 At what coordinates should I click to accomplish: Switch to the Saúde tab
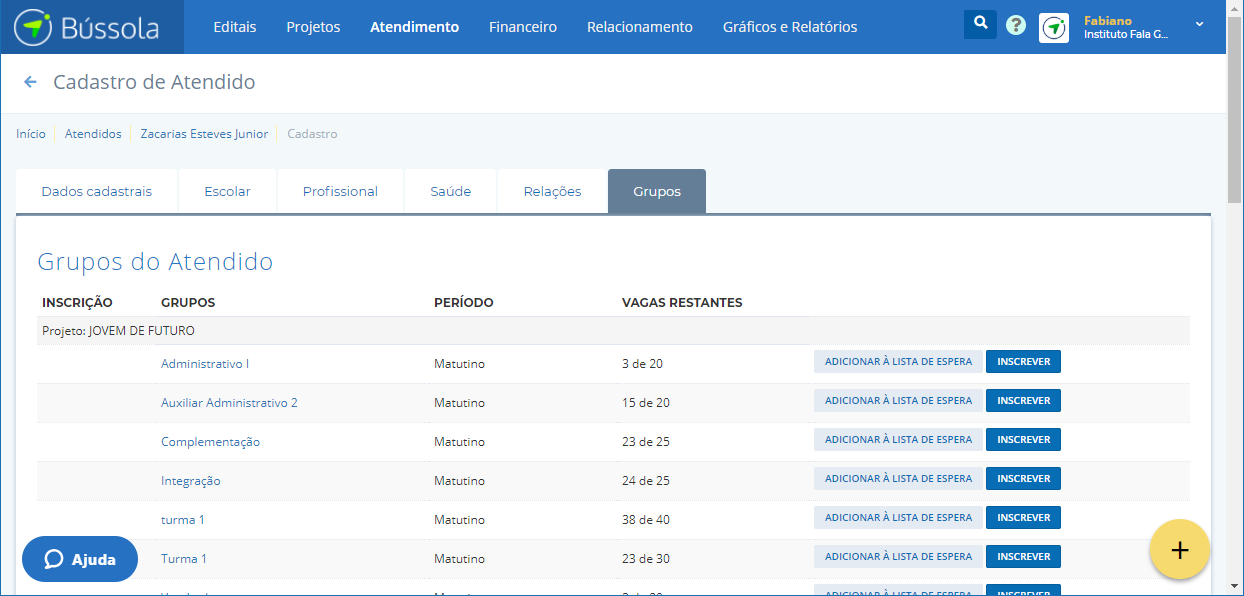(x=450, y=191)
